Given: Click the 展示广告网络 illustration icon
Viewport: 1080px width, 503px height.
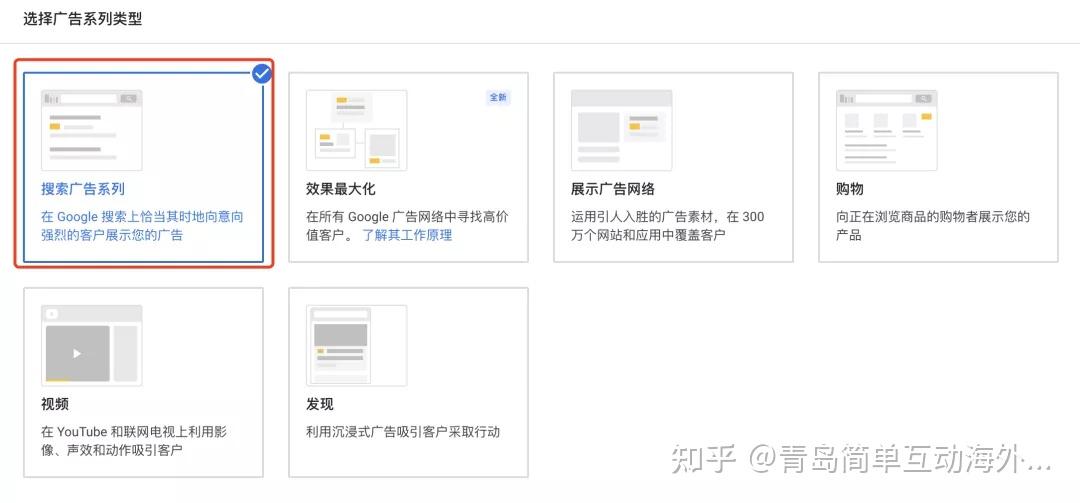Looking at the screenshot, I should tap(621, 130).
